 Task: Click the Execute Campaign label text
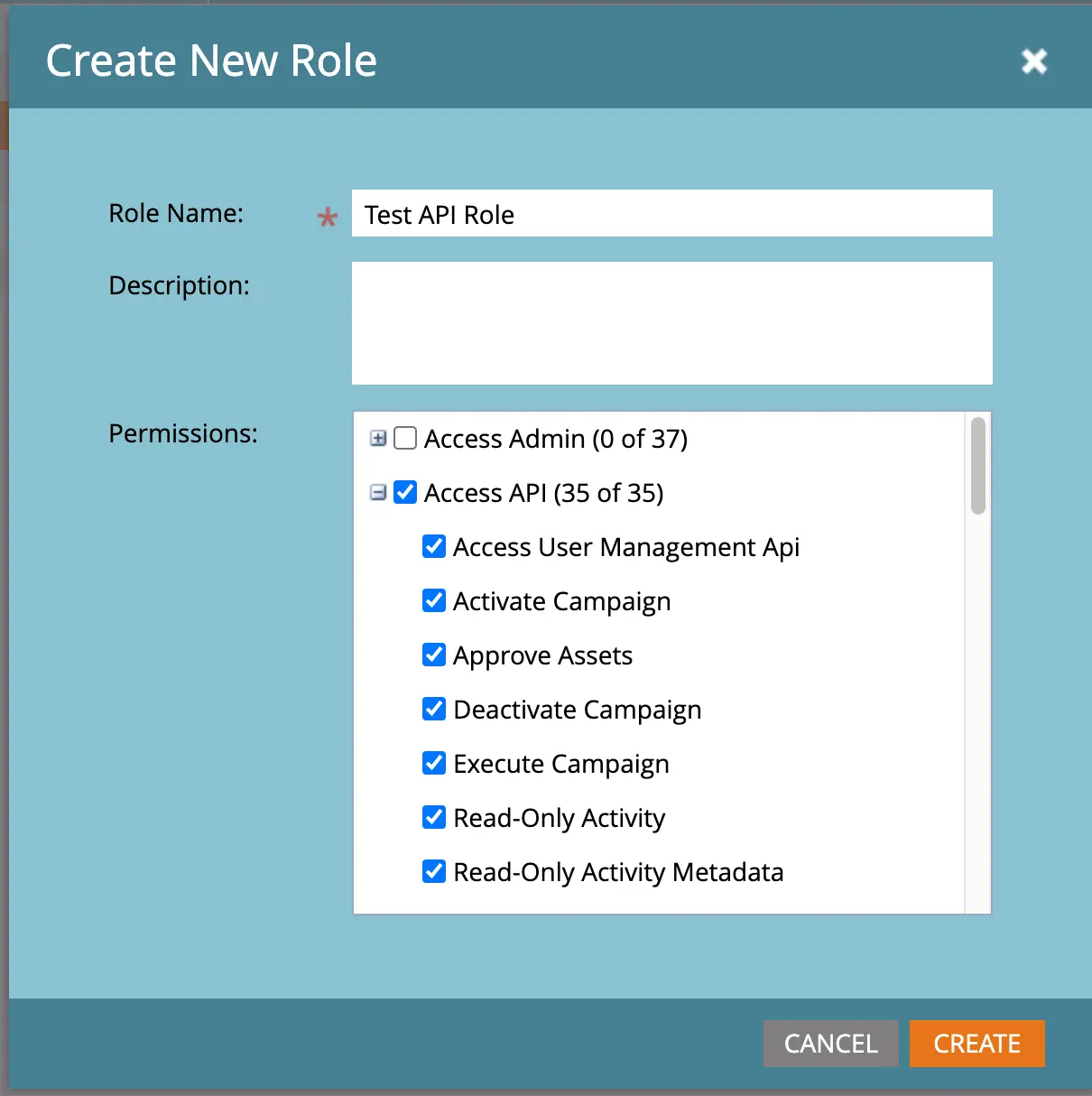pos(560,764)
